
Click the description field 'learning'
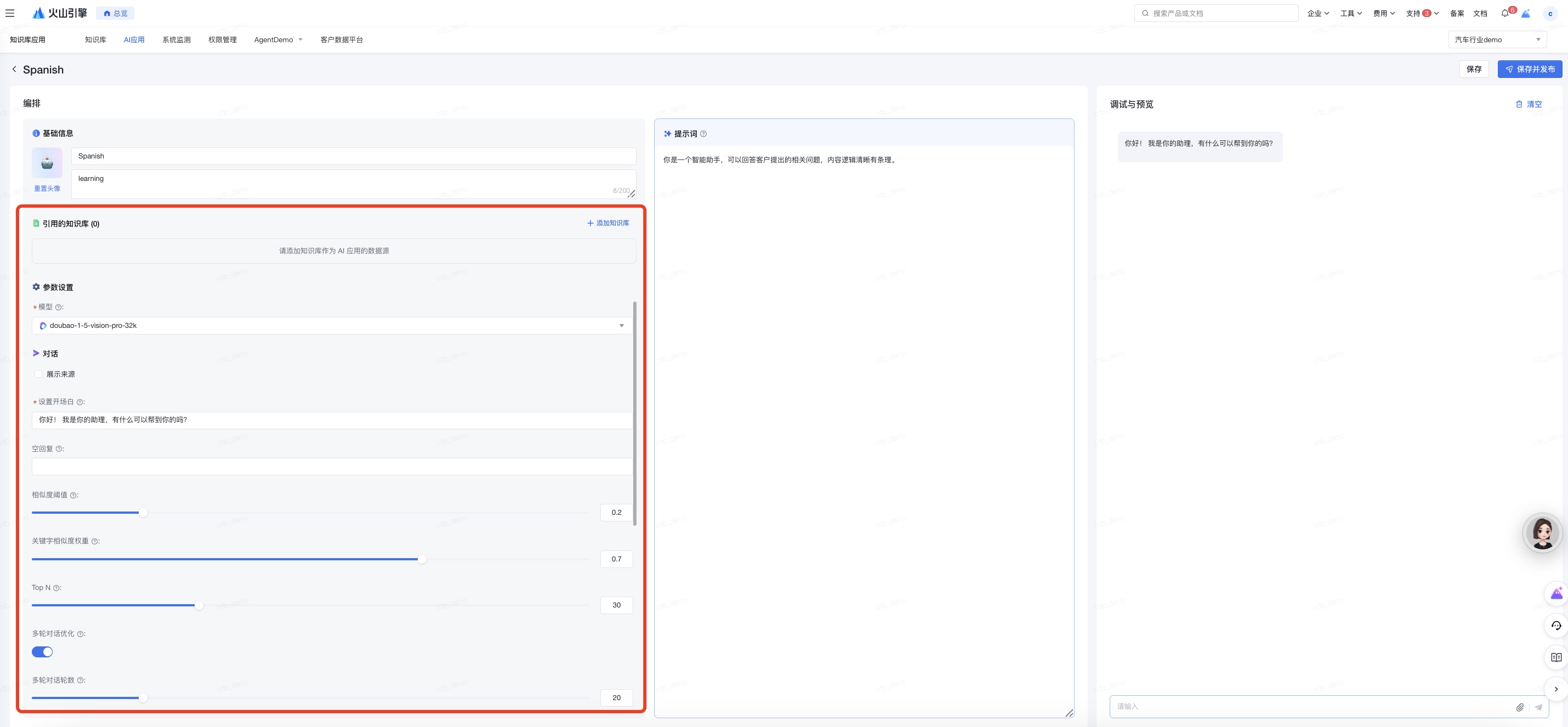(x=354, y=184)
